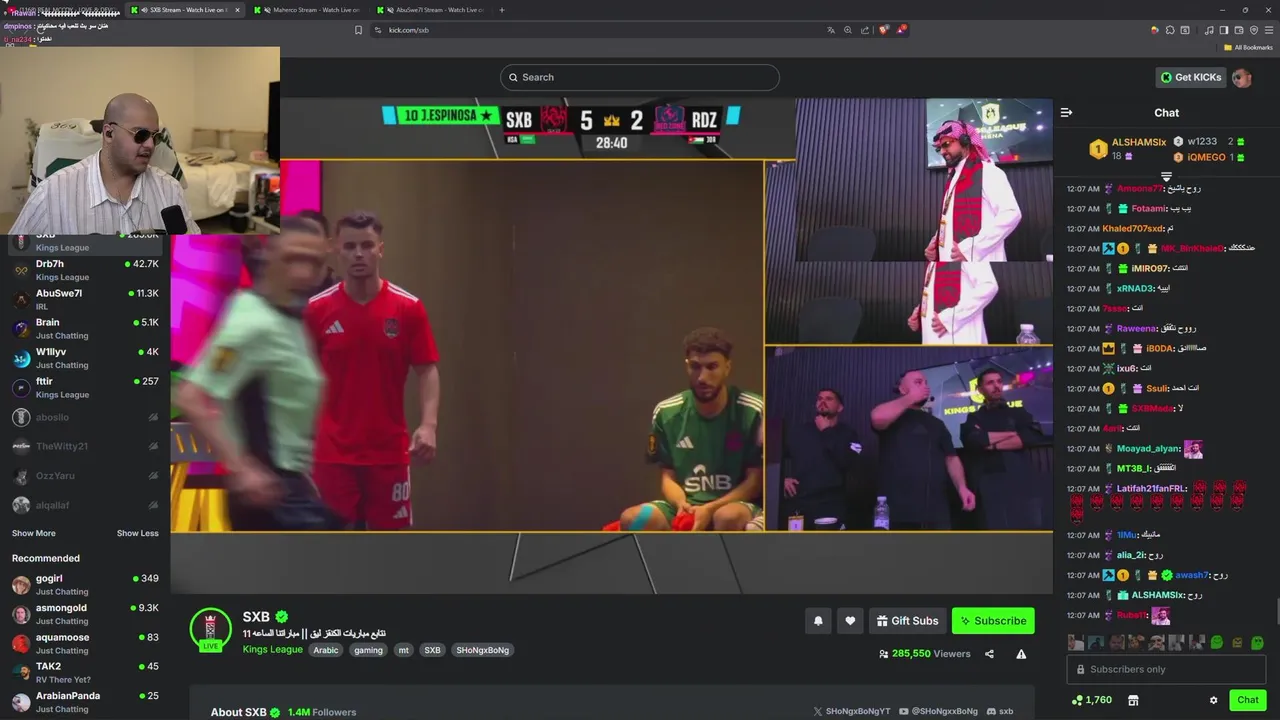Open AbuSwe7l channel in sidebar

pos(85,299)
